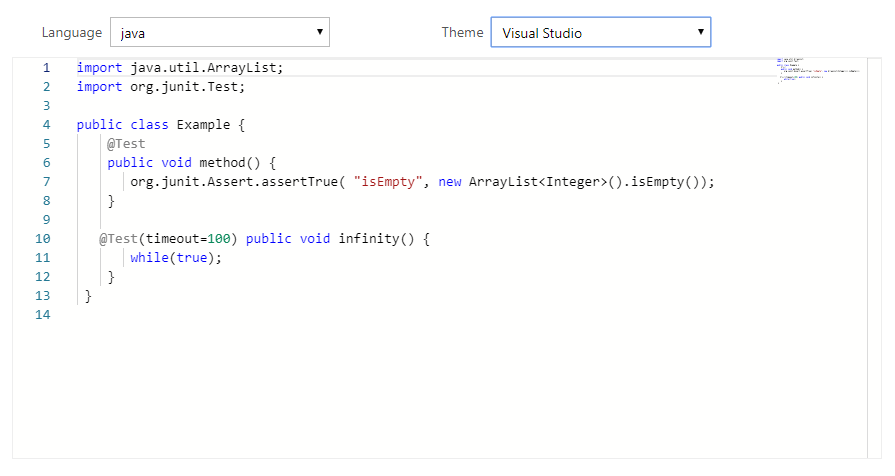Click line number 10 in the gutter

coord(42,239)
